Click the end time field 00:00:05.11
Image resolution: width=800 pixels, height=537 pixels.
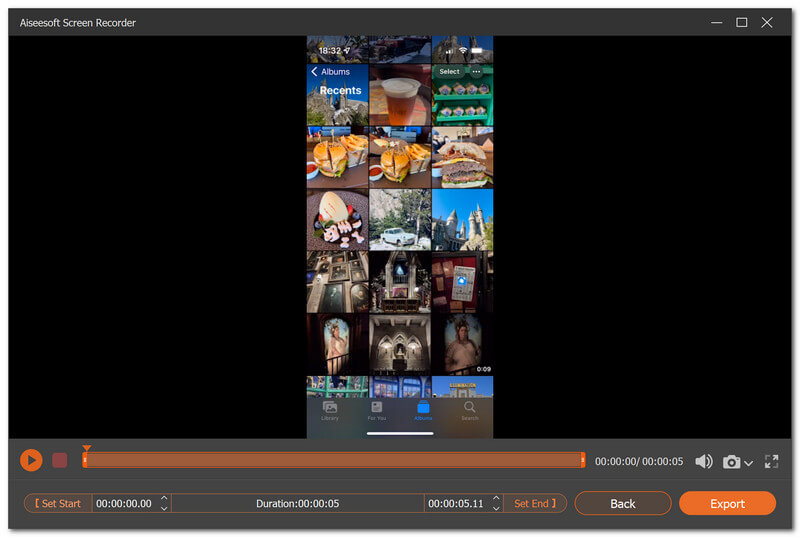click(456, 503)
